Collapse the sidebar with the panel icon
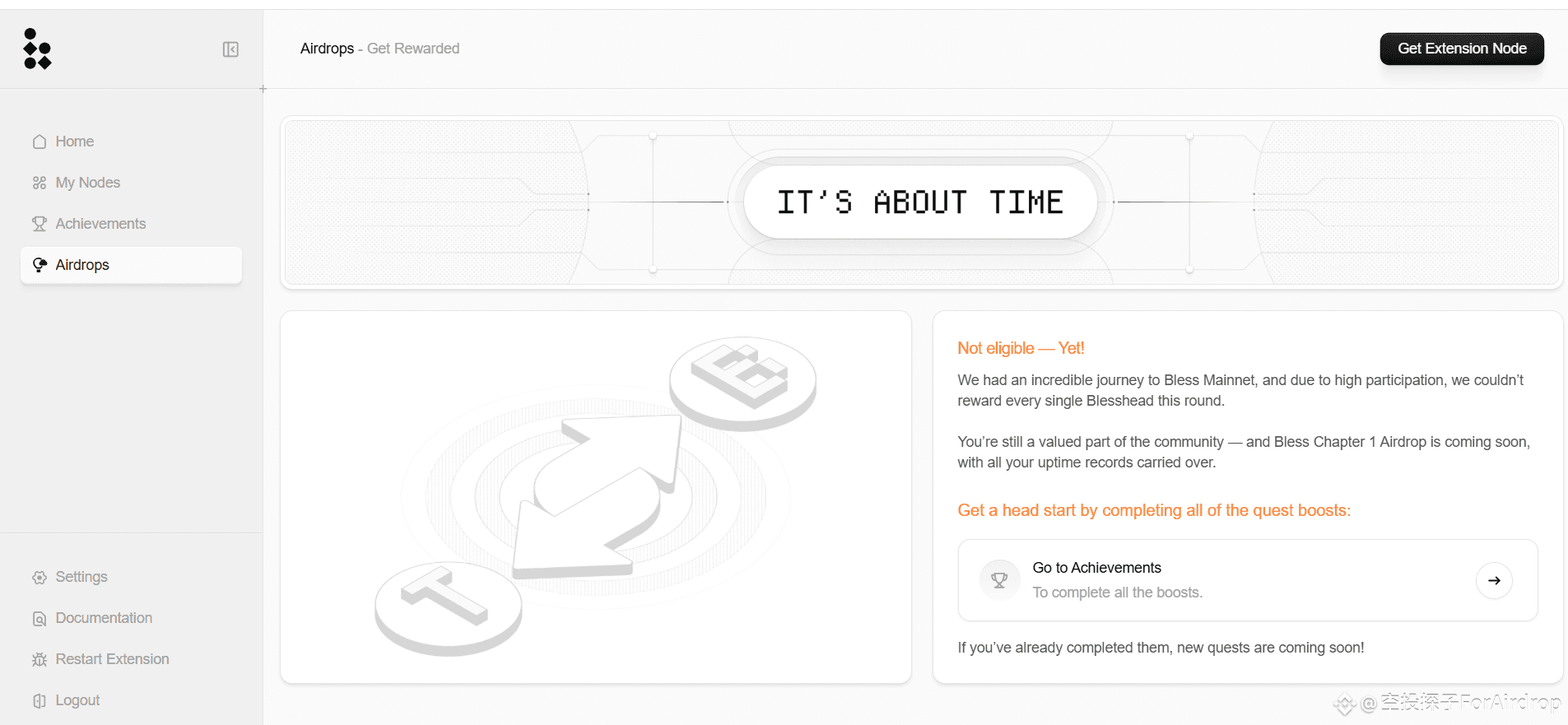Viewport: 1568px width, 725px height. coord(230,49)
